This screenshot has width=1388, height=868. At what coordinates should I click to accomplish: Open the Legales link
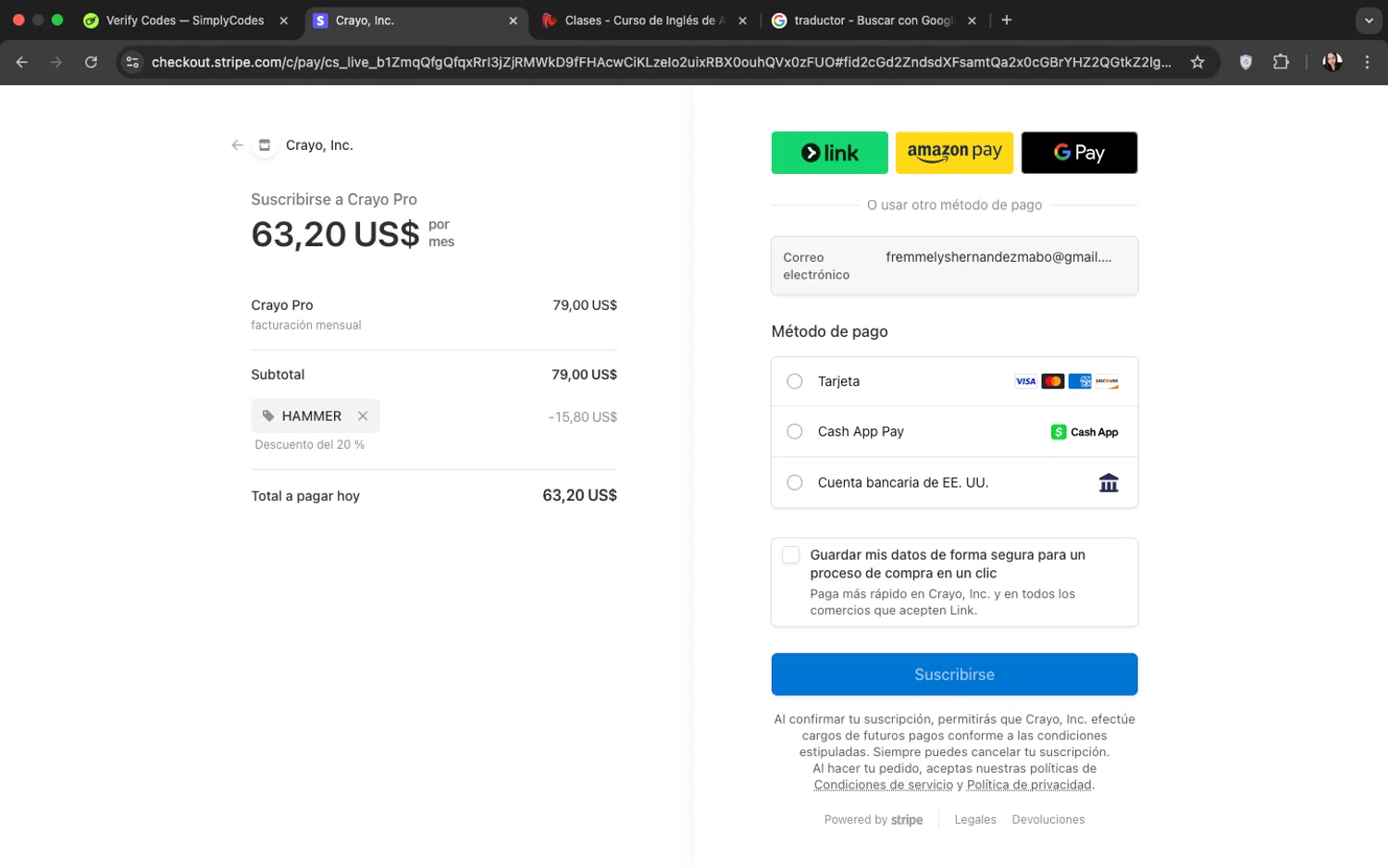click(x=975, y=820)
